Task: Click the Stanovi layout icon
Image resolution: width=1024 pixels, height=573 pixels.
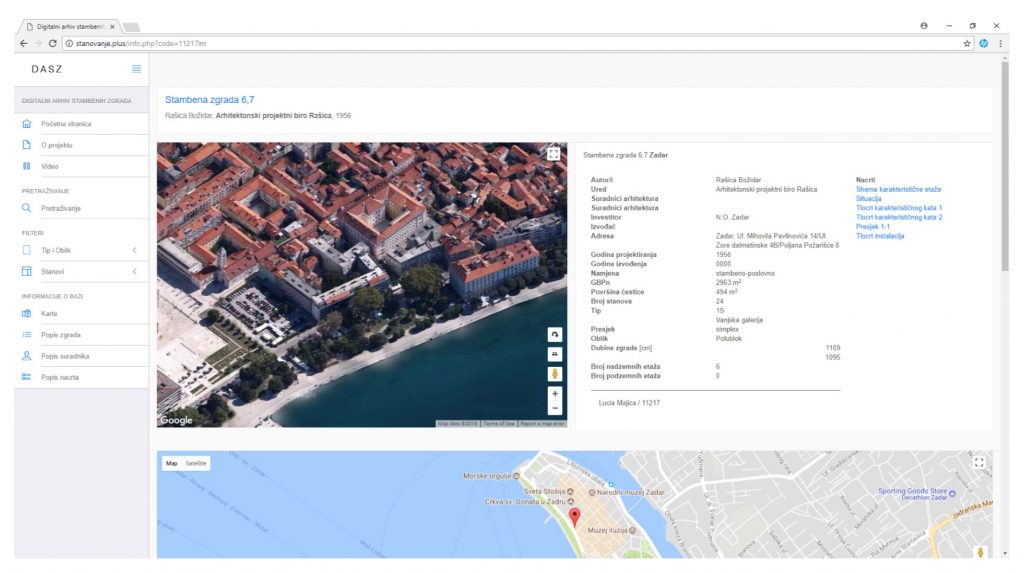Action: [27, 271]
